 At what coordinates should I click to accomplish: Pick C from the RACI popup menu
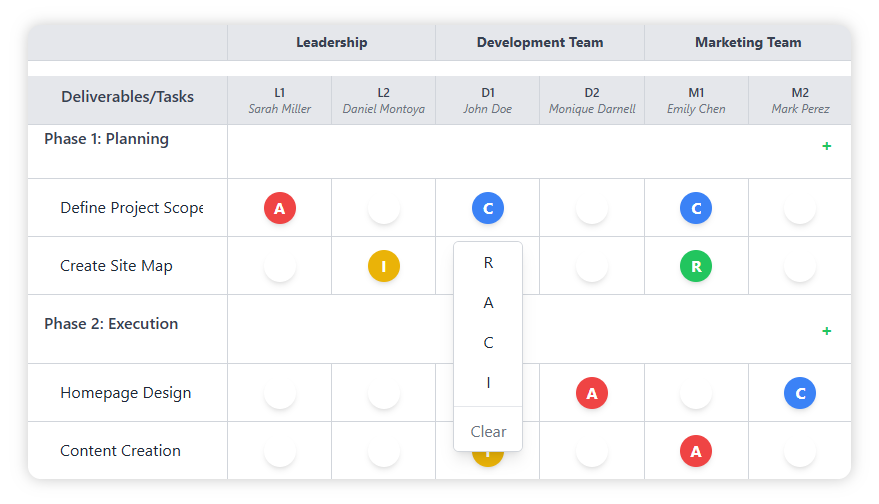click(488, 343)
